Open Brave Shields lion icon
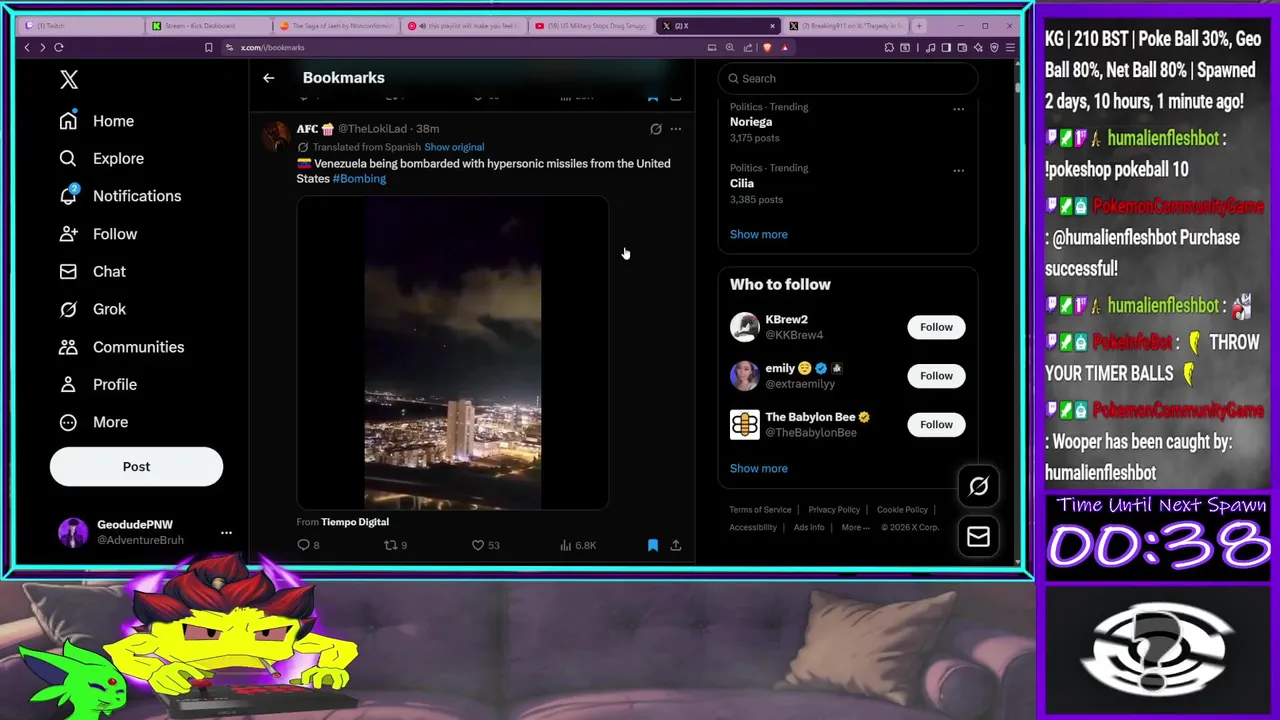The image size is (1280, 720). [x=767, y=47]
